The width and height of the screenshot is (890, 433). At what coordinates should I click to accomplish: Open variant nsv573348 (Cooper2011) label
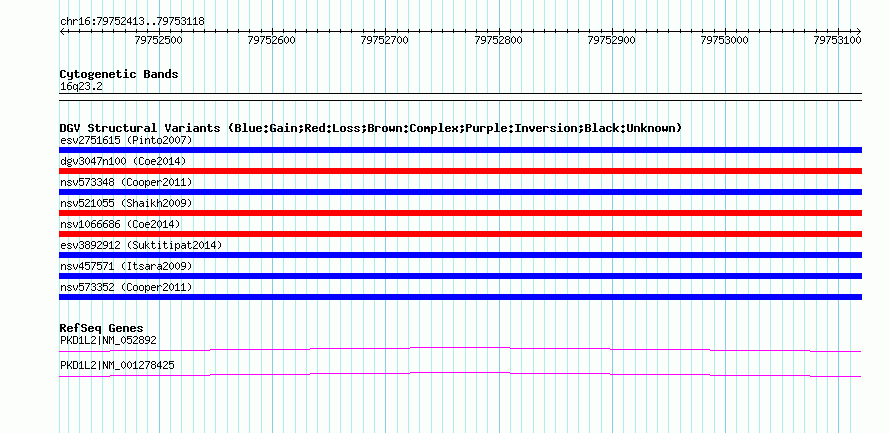(x=126, y=182)
